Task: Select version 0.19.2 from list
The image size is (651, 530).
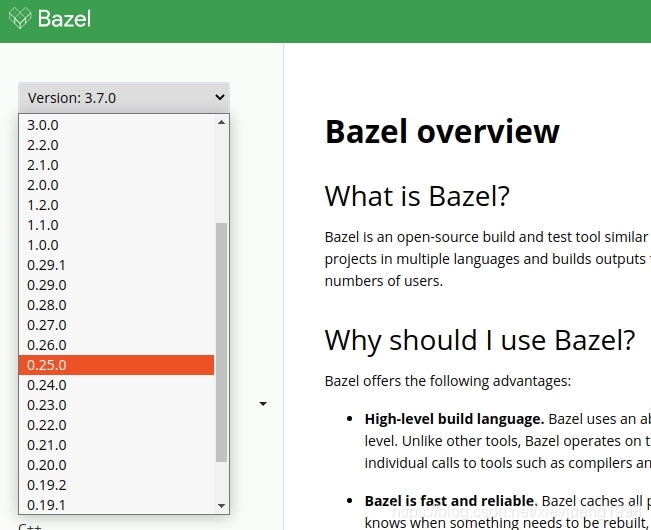Action: (x=116, y=485)
